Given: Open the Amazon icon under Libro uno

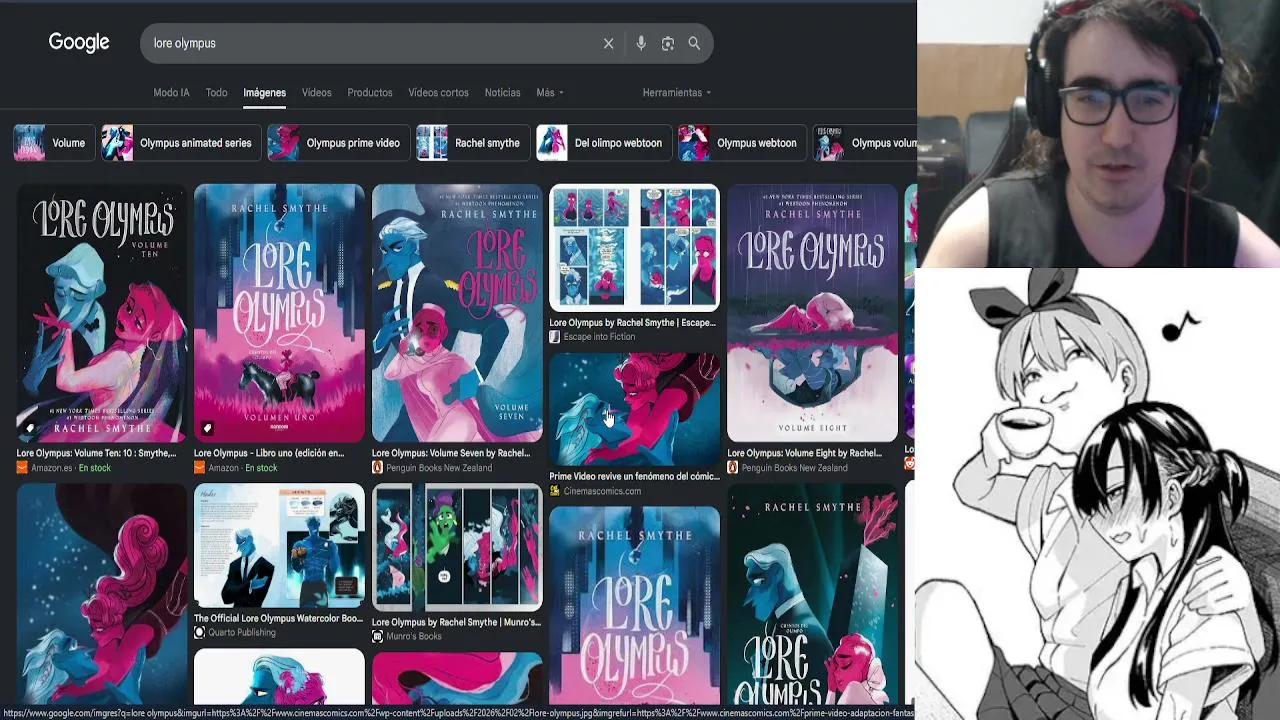Looking at the screenshot, I should coord(200,468).
